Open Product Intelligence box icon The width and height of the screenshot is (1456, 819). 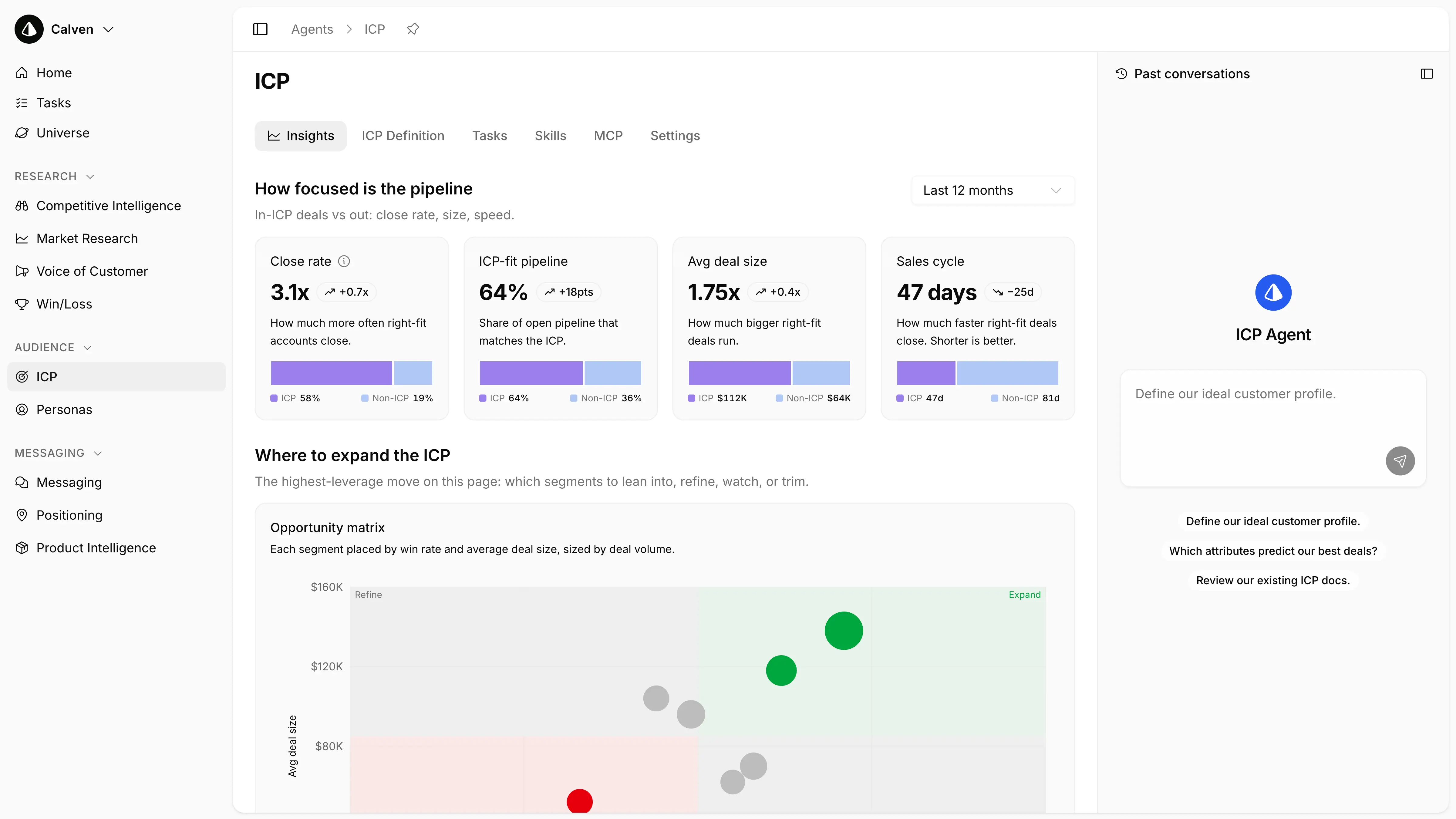click(22, 548)
